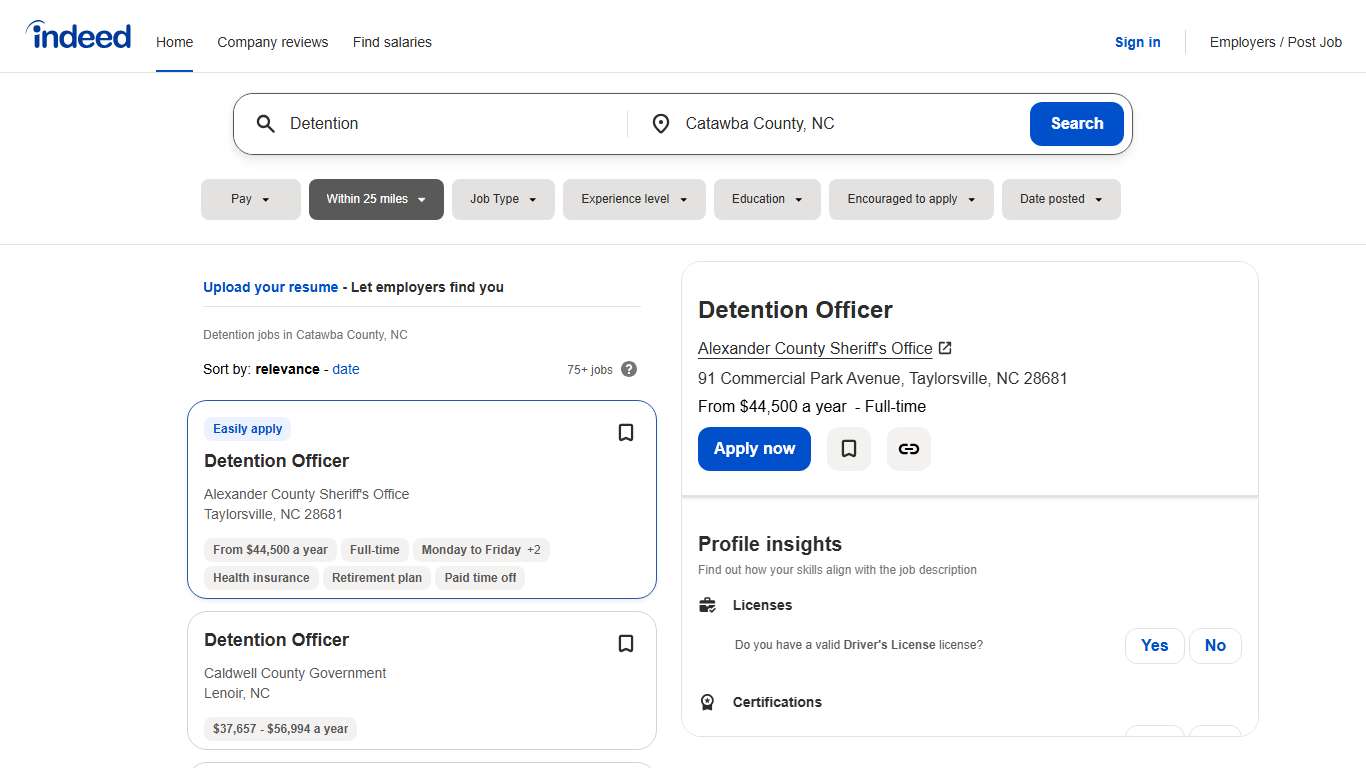Open the Upload your resume link

270,287
